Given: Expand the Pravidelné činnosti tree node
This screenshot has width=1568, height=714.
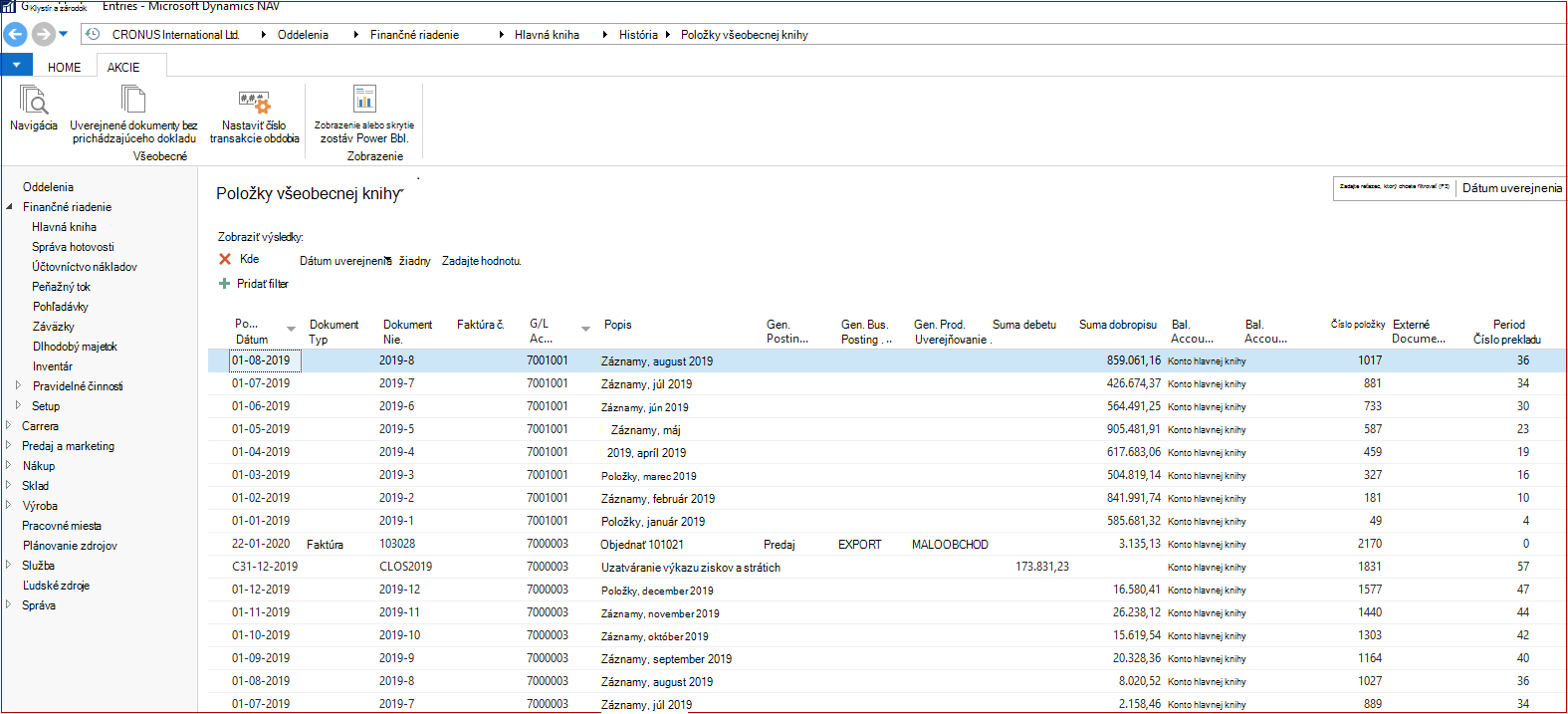Looking at the screenshot, I should click(x=18, y=385).
